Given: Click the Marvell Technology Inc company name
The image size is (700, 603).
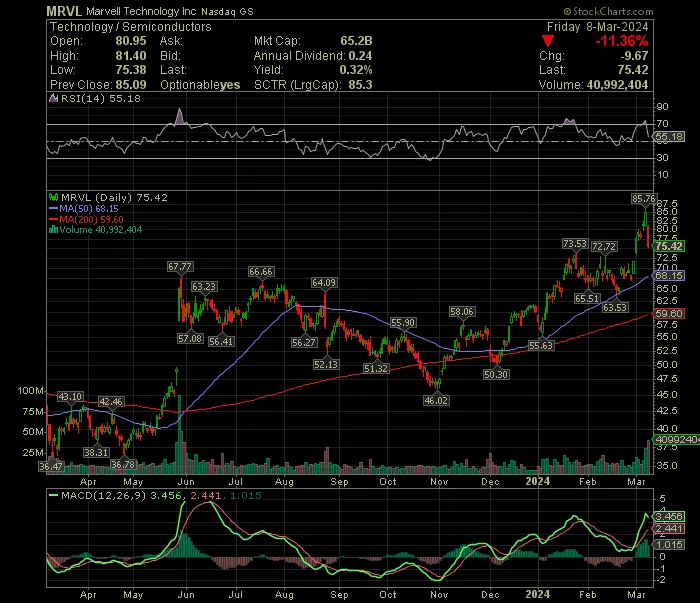Looking at the screenshot, I should [141, 11].
